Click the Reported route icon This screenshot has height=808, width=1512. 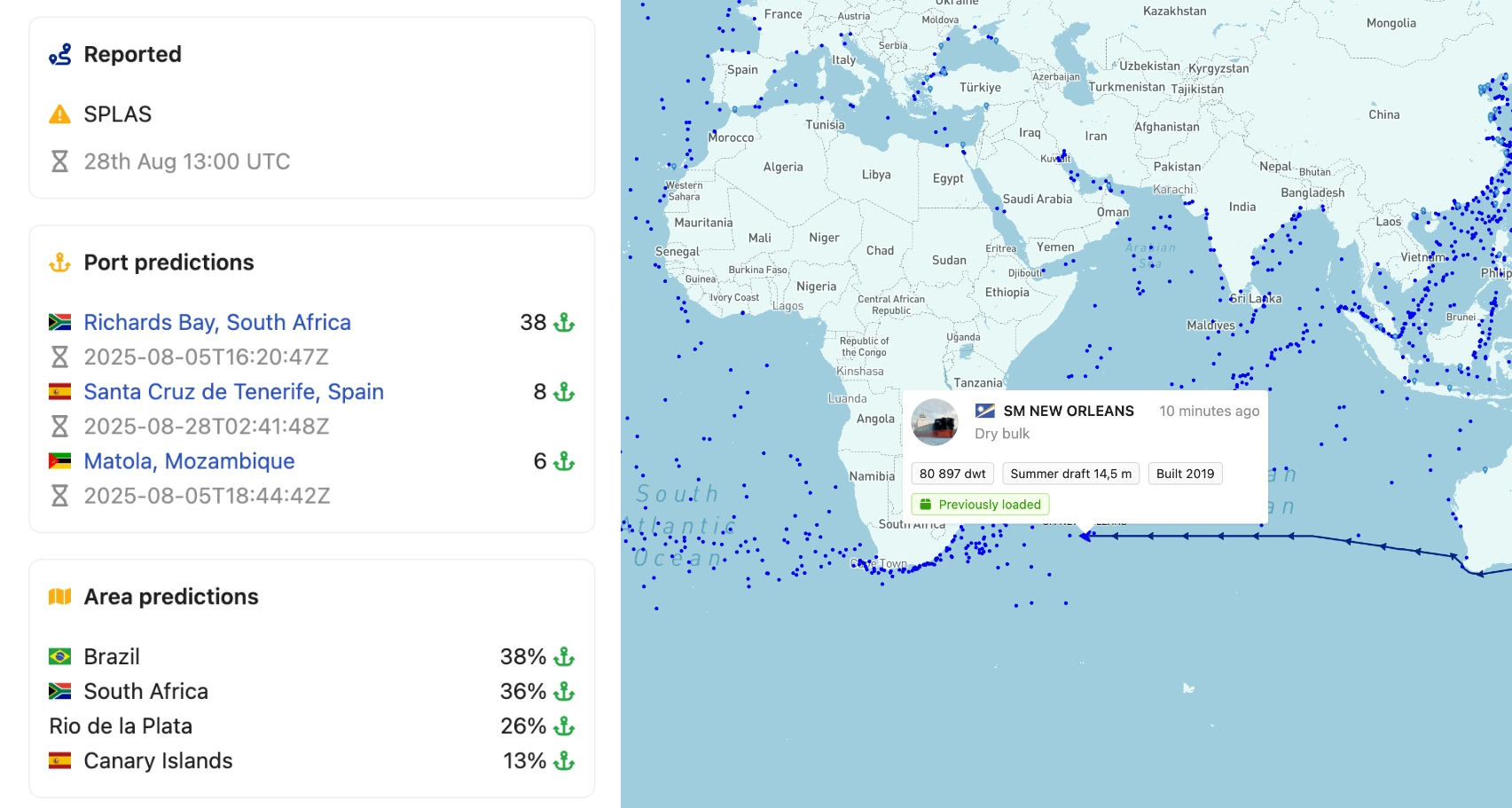(x=59, y=55)
